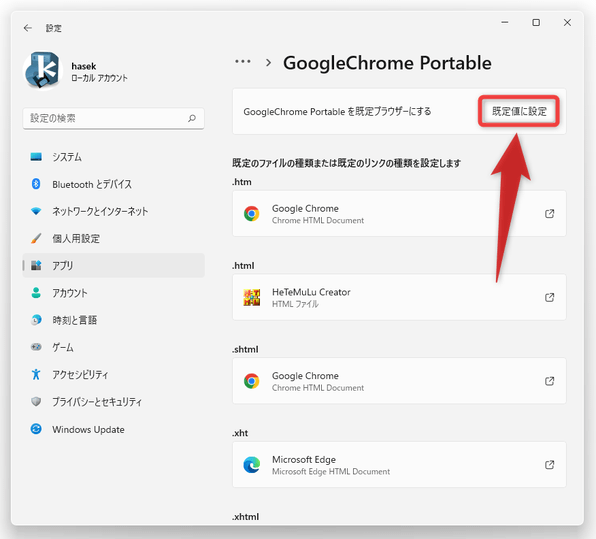Change .xht Microsoft Edge default entry
This screenshot has width=596, height=539.
pyautogui.click(x=399, y=464)
